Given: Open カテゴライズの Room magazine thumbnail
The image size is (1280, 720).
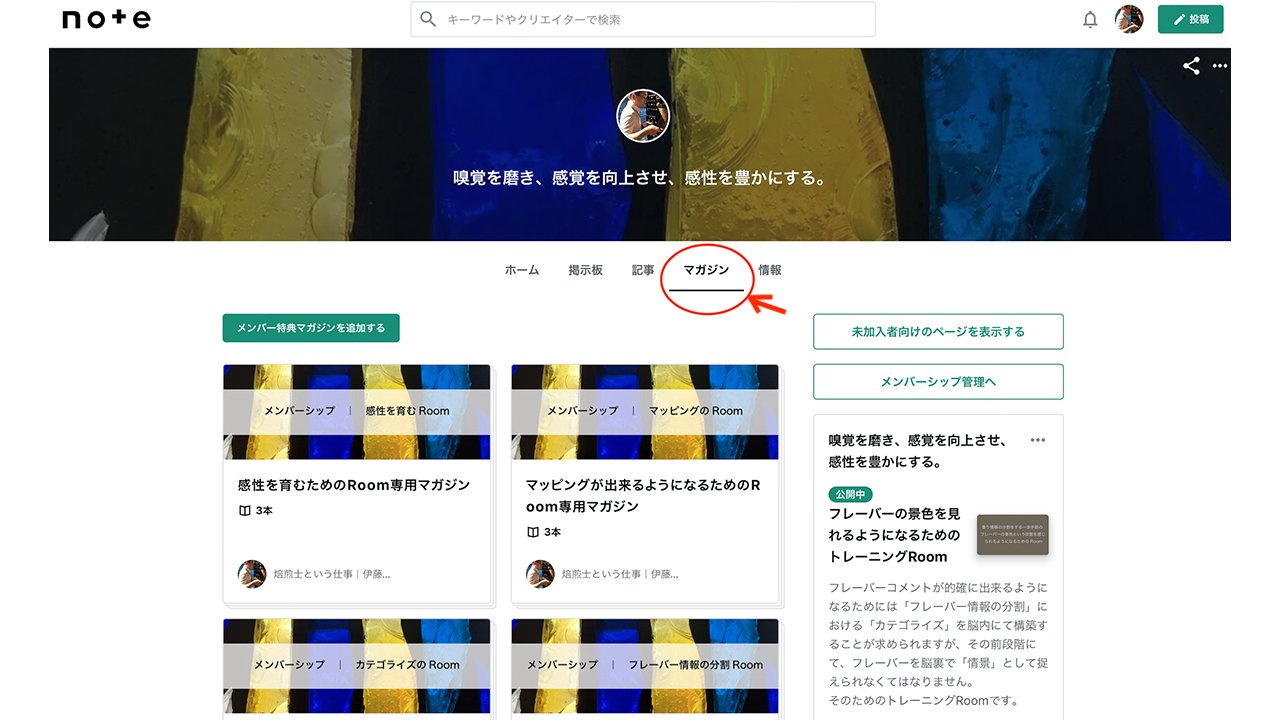Looking at the screenshot, I should pyautogui.click(x=357, y=666).
